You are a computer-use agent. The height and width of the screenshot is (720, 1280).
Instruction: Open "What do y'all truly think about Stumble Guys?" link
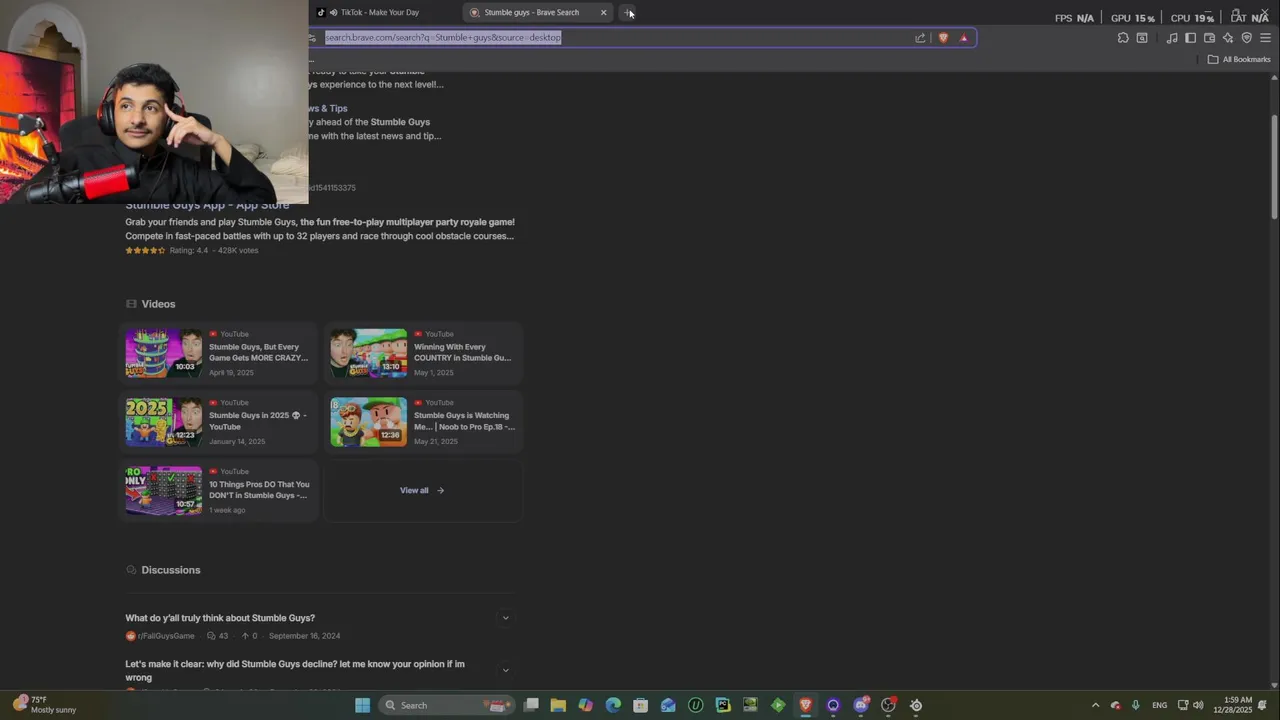click(220, 618)
